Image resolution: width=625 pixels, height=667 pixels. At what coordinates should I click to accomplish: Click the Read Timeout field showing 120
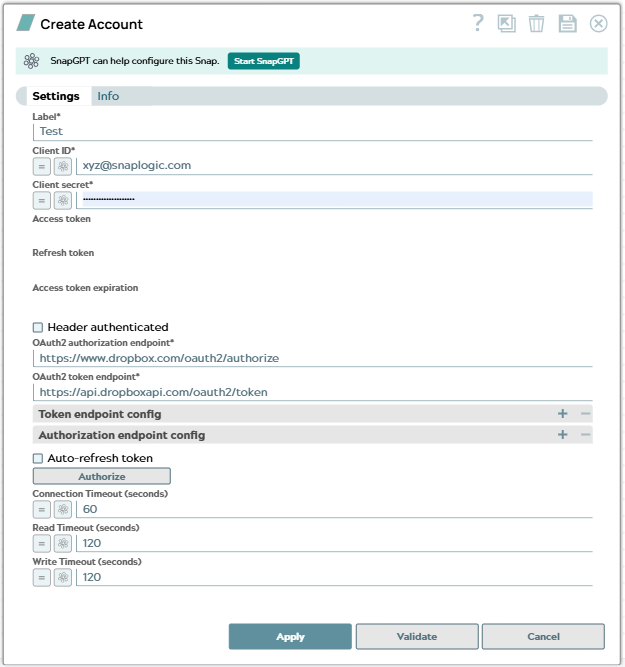pyautogui.click(x=334, y=543)
